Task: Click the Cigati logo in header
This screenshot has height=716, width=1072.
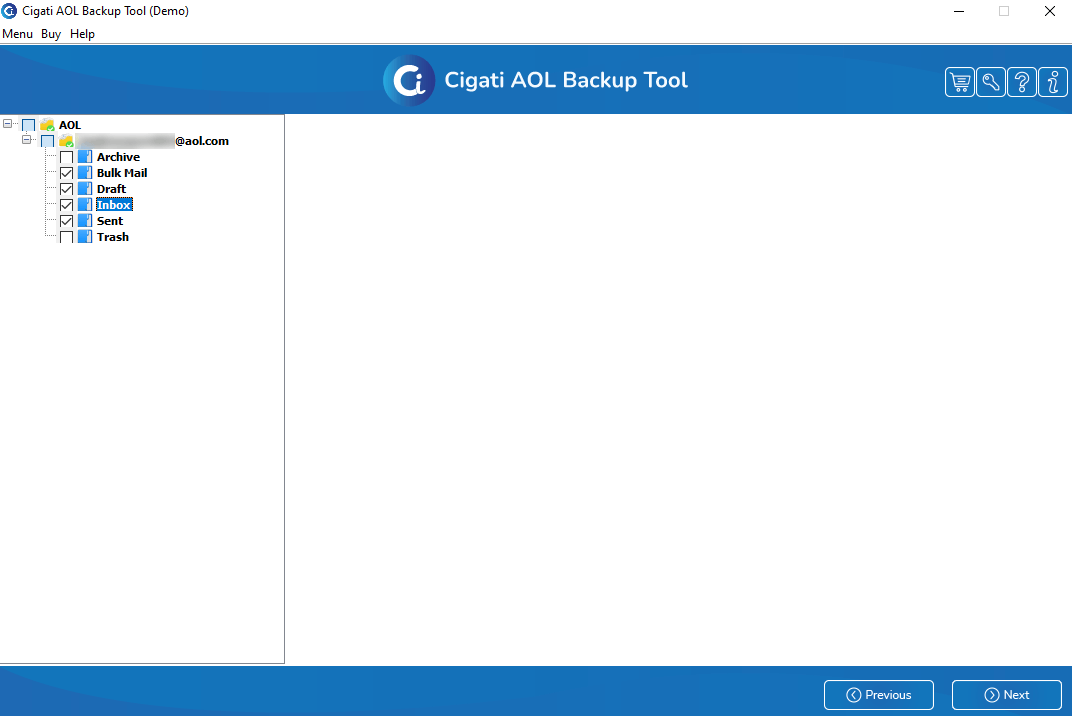Action: [409, 81]
